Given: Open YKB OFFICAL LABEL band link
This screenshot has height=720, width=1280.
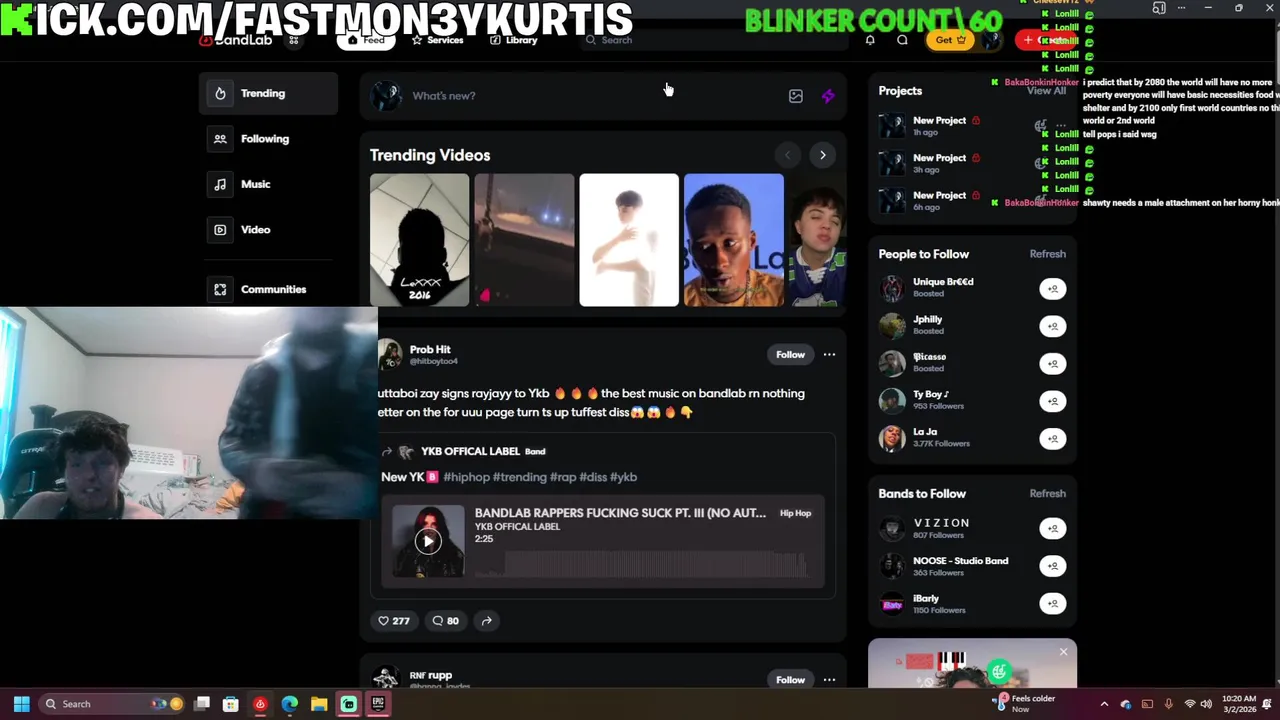Looking at the screenshot, I should tap(470, 451).
